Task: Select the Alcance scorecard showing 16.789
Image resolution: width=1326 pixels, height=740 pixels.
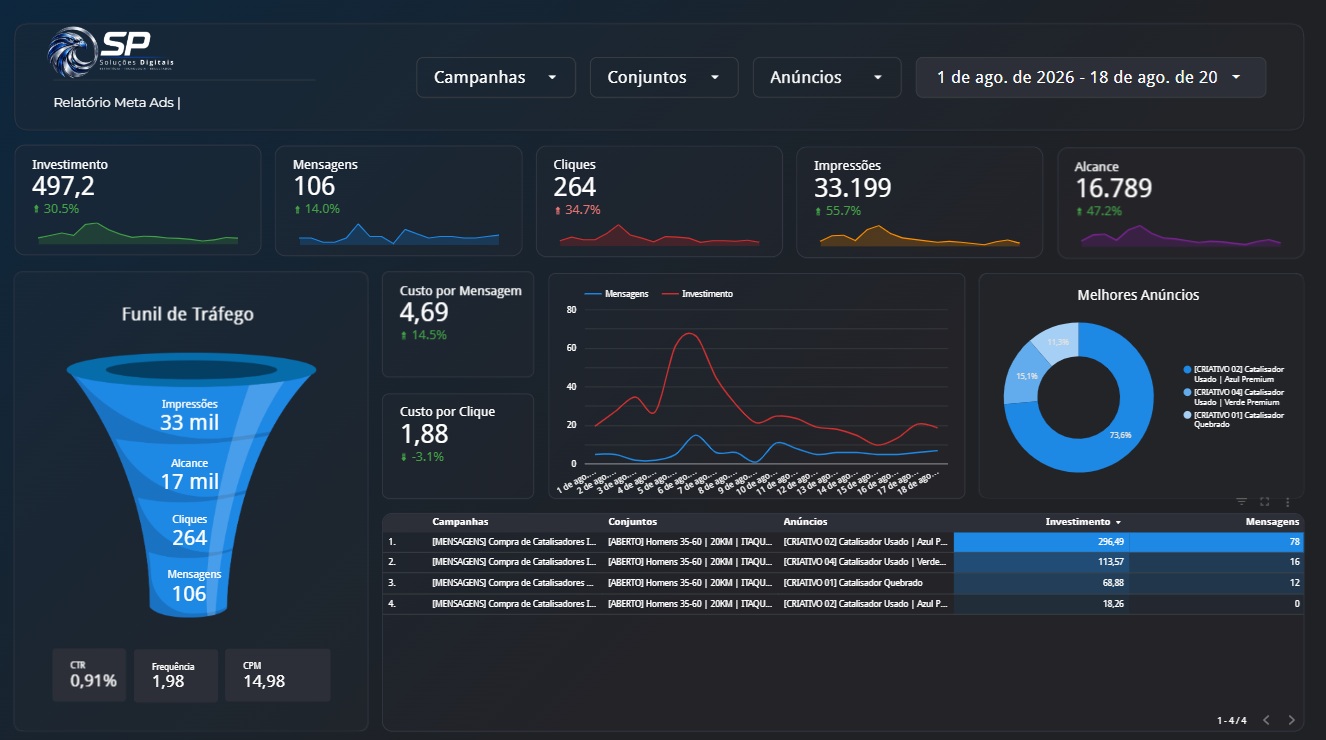Action: click(1181, 202)
